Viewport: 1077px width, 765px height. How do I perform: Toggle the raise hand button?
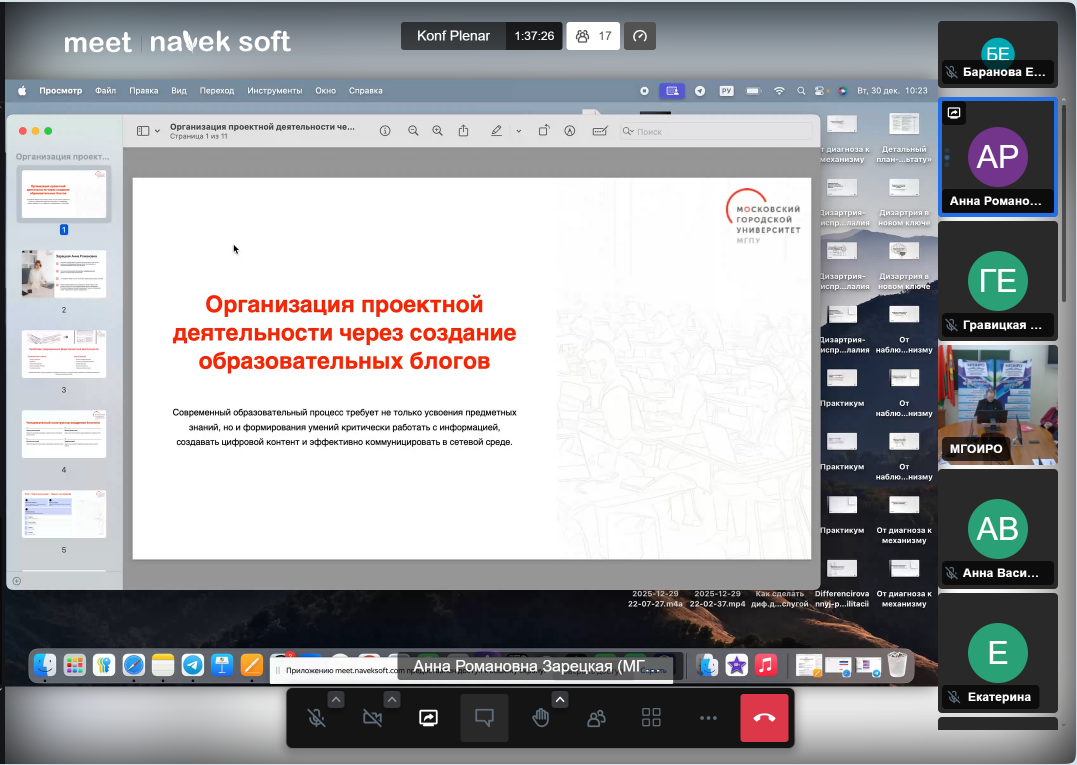coord(541,718)
